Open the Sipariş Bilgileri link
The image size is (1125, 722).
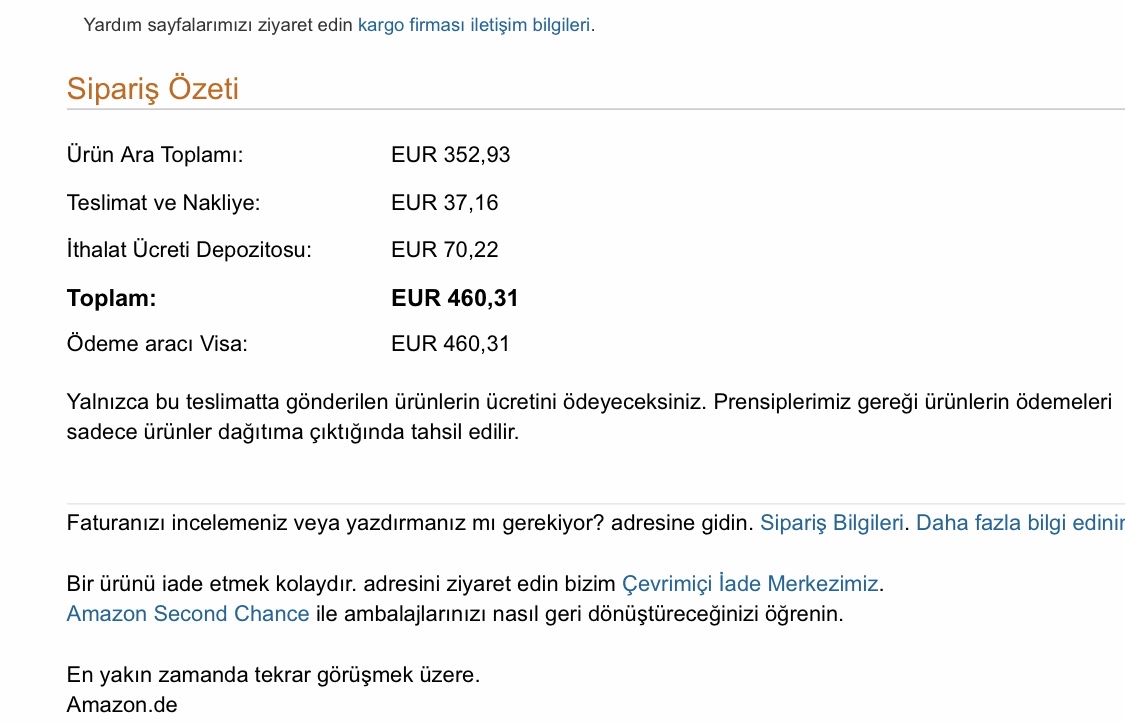(832, 522)
